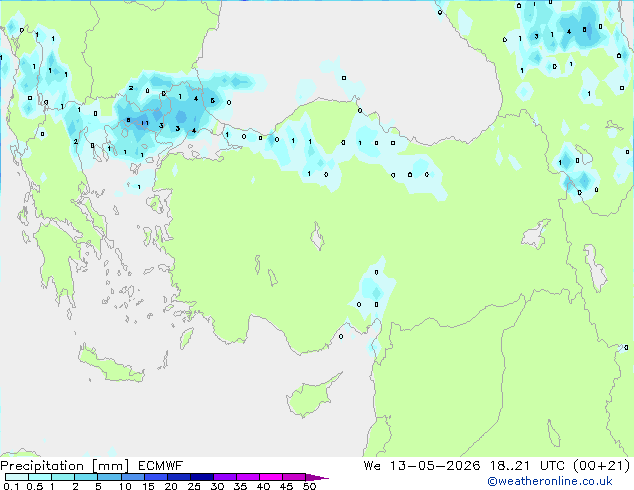Click the 25 to 30 legend swatch

(x=202, y=477)
